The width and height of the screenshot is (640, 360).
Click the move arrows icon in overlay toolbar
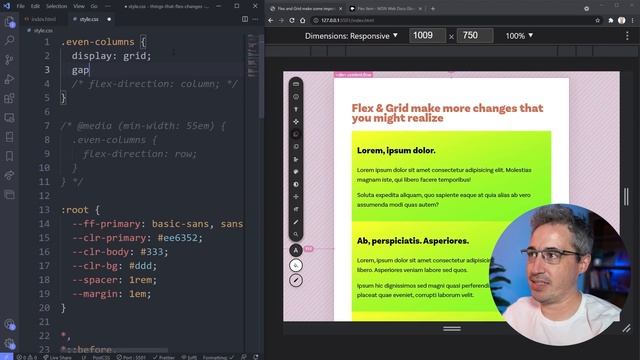[296, 122]
